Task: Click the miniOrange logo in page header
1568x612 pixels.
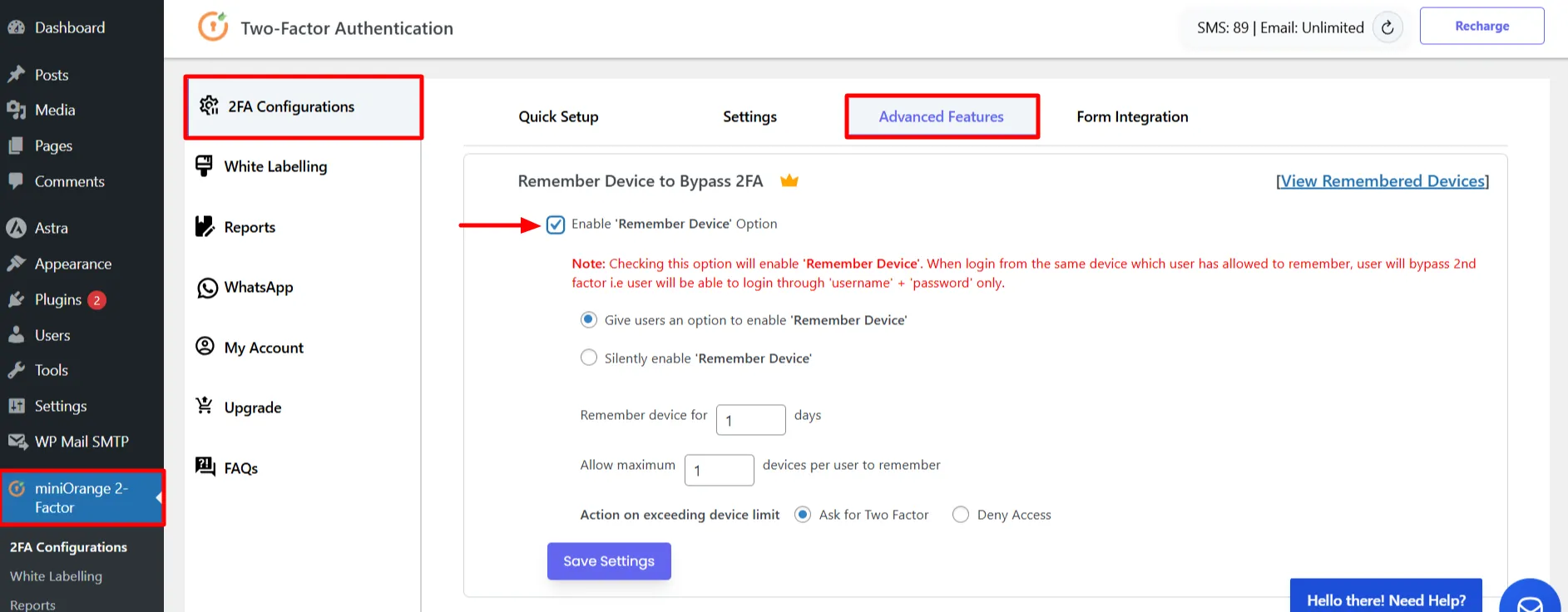Action: click(213, 27)
